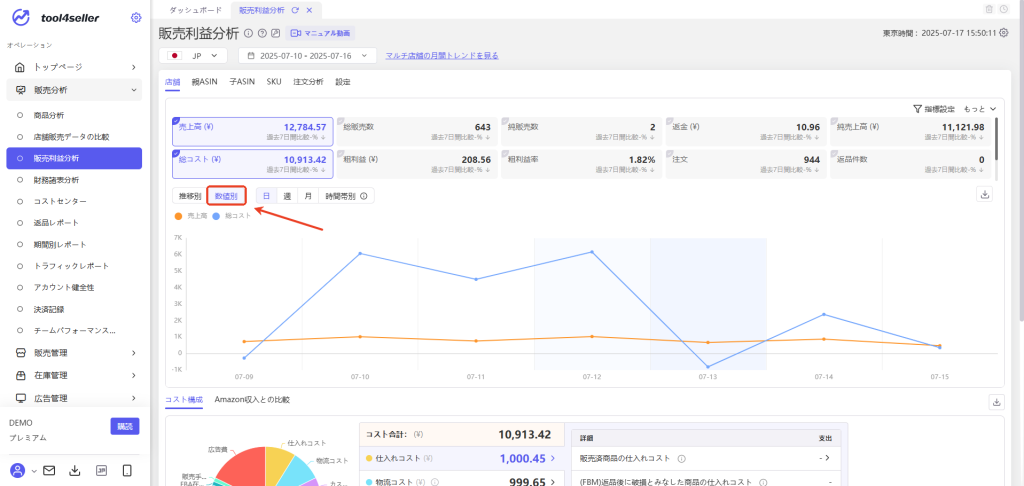Expand 仕入れコスト row arrow

[x=552, y=459]
